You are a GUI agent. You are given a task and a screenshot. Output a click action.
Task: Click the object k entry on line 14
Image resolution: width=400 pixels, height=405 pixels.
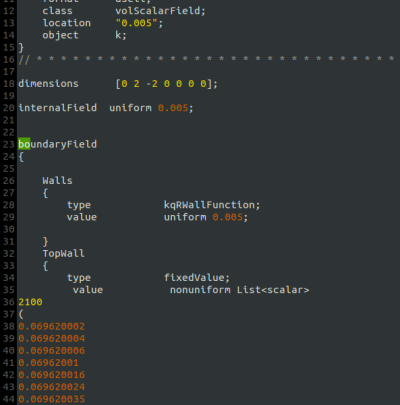pyautogui.click(x=84, y=35)
